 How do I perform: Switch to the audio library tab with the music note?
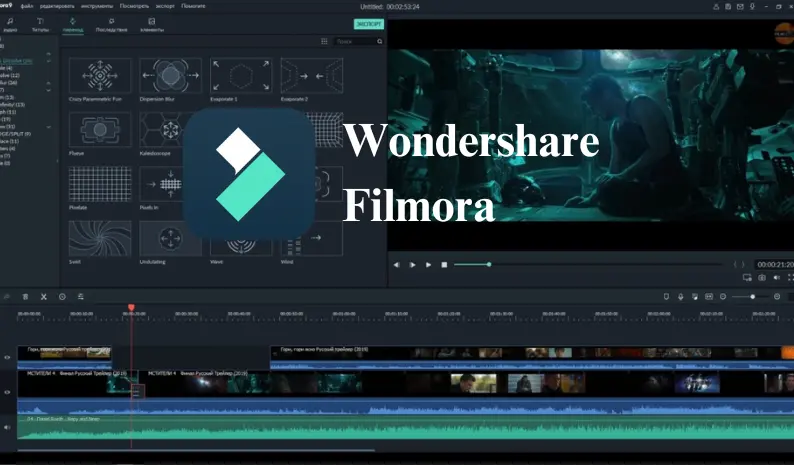[10, 25]
